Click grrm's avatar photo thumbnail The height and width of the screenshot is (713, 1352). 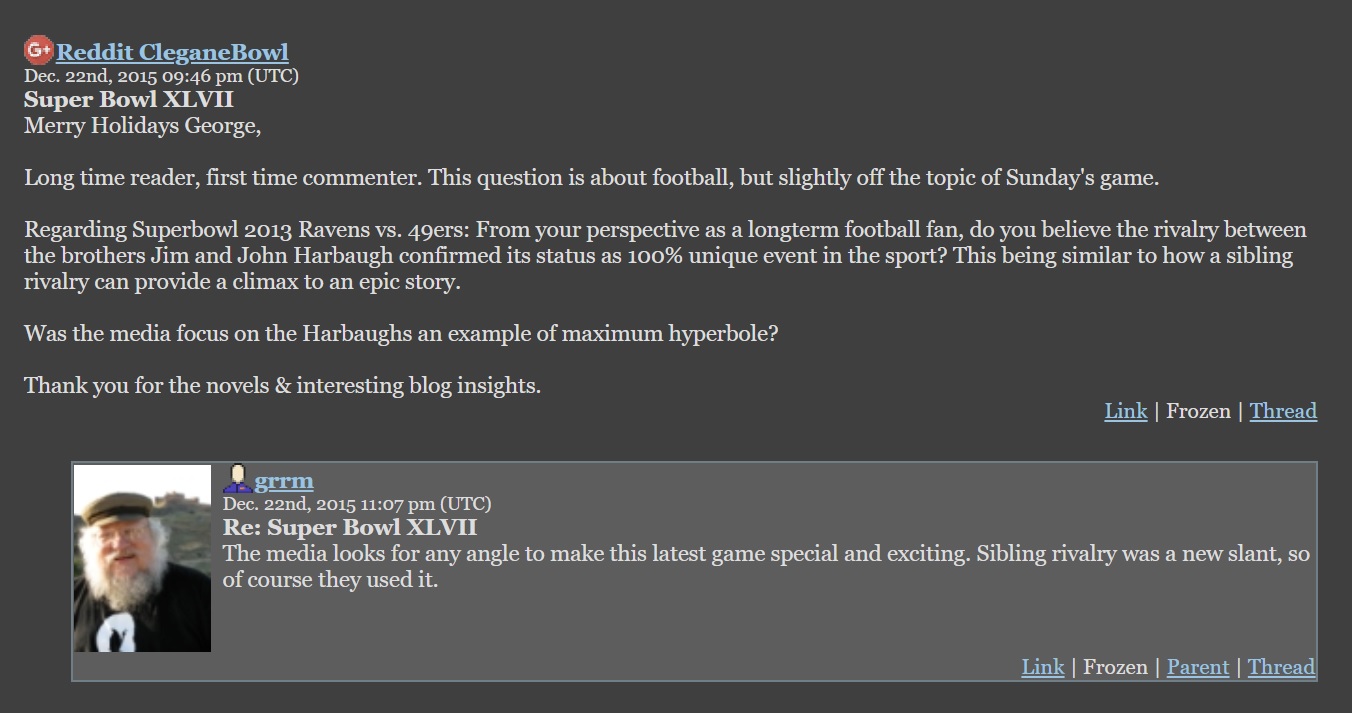point(142,558)
